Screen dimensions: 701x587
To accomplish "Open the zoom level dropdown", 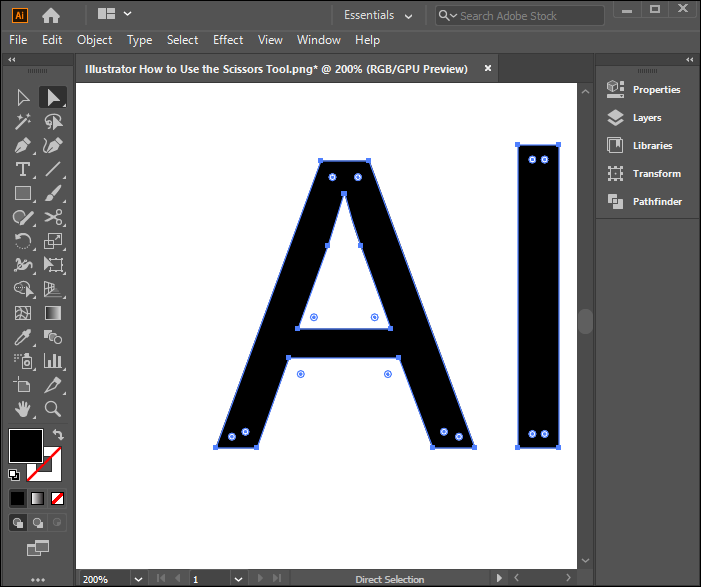I will coord(138,579).
